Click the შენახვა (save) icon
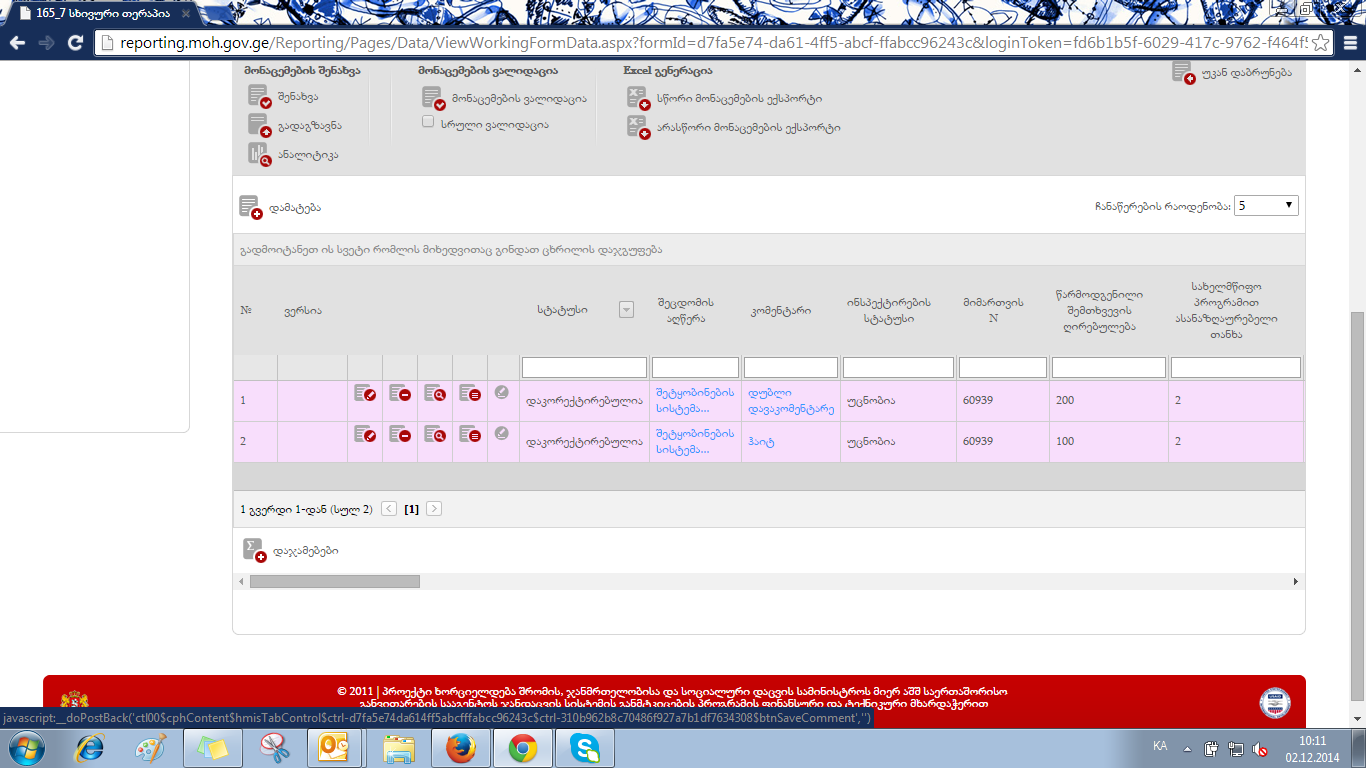 260,97
